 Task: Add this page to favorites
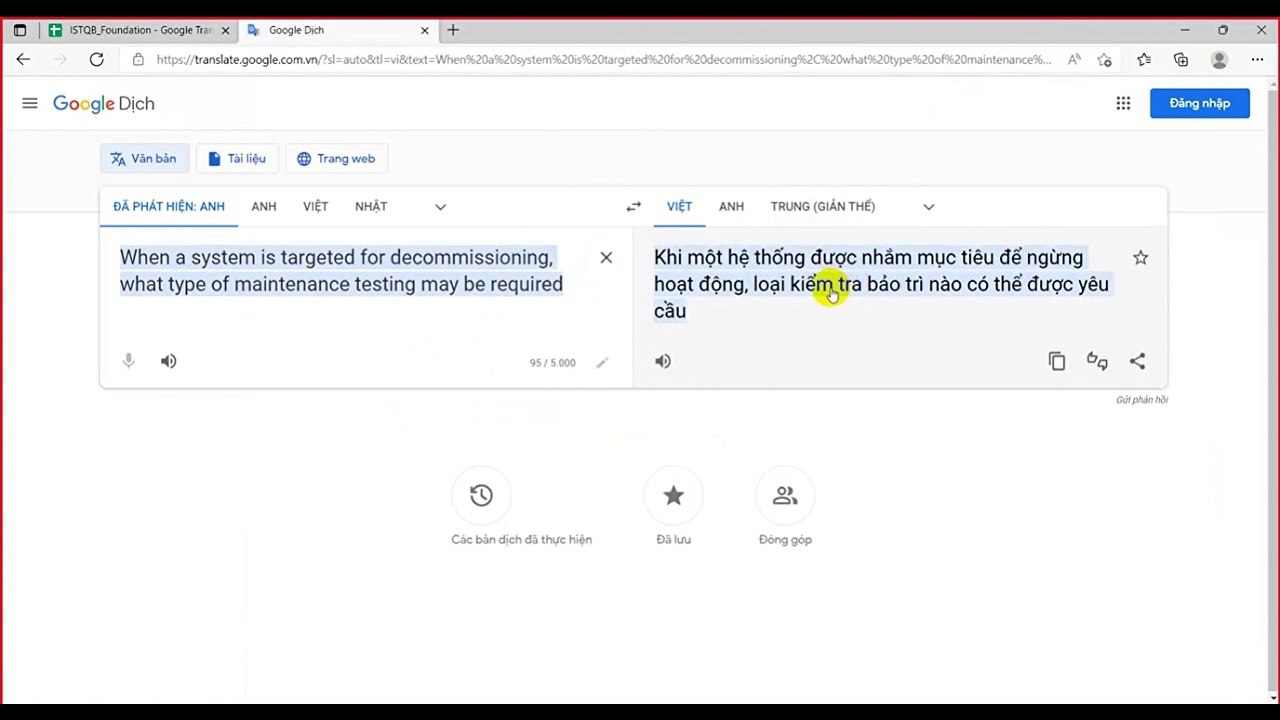pos(1104,60)
